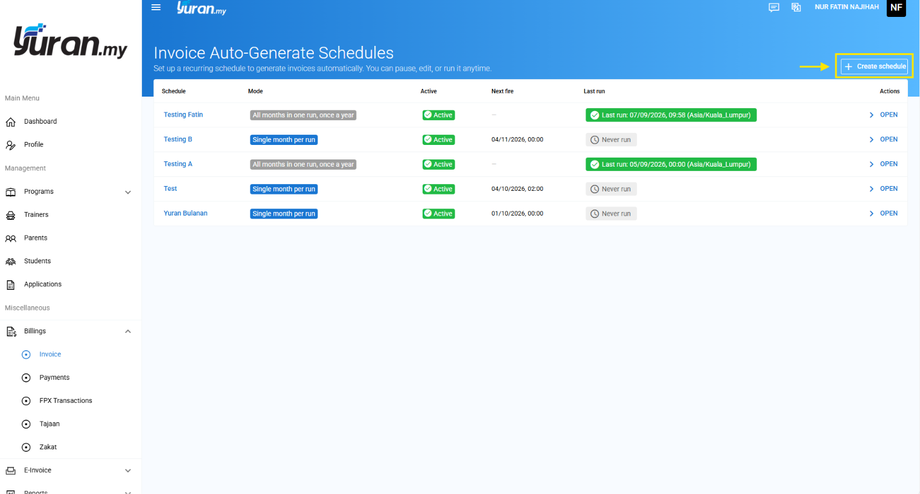
Task: Click the chevron arrow for Test row
Action: point(871,189)
